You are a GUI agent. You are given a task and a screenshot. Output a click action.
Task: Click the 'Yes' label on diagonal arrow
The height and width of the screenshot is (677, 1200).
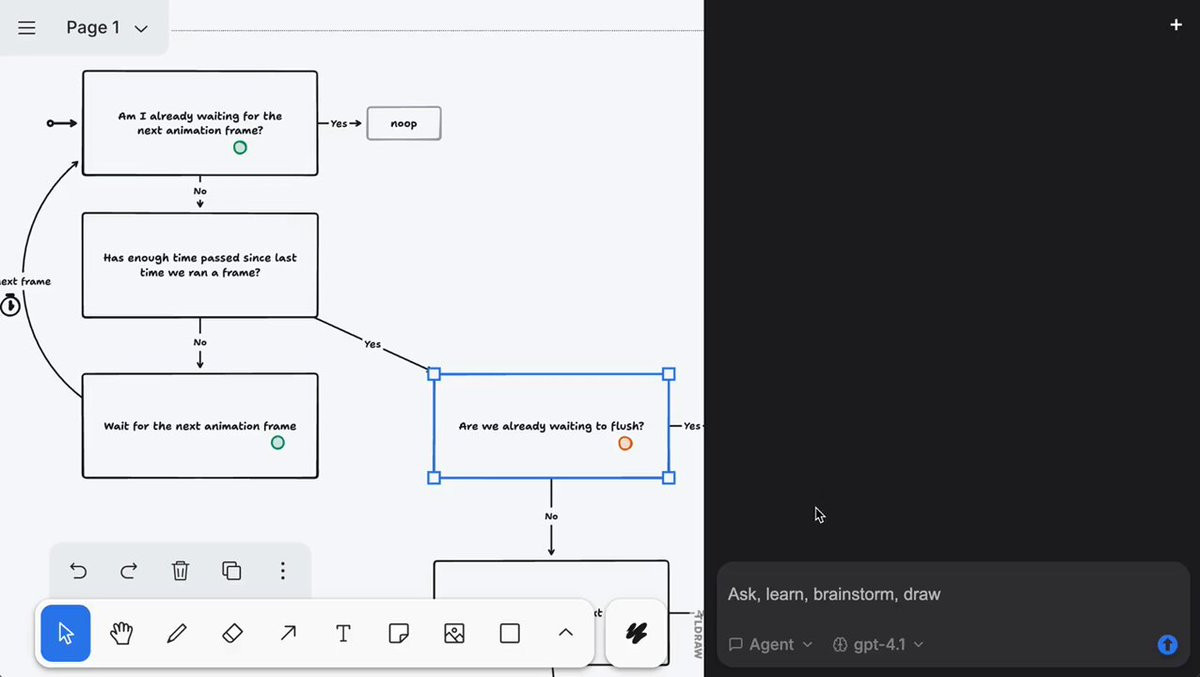[372, 344]
